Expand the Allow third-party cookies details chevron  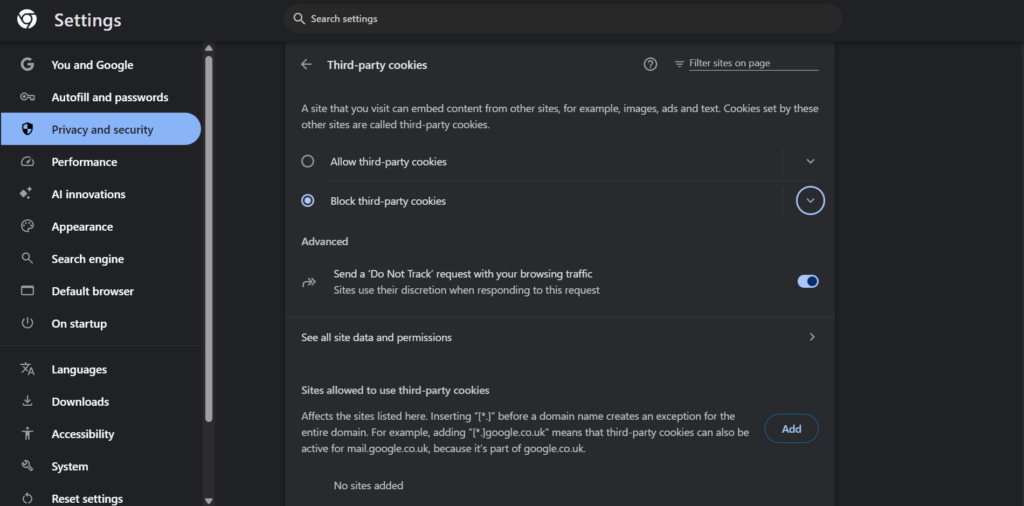[x=810, y=161]
